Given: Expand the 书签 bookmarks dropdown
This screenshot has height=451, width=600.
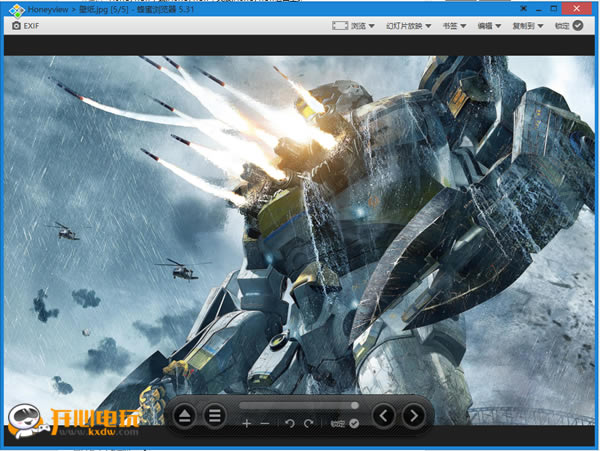Looking at the screenshot, I should point(454,26).
